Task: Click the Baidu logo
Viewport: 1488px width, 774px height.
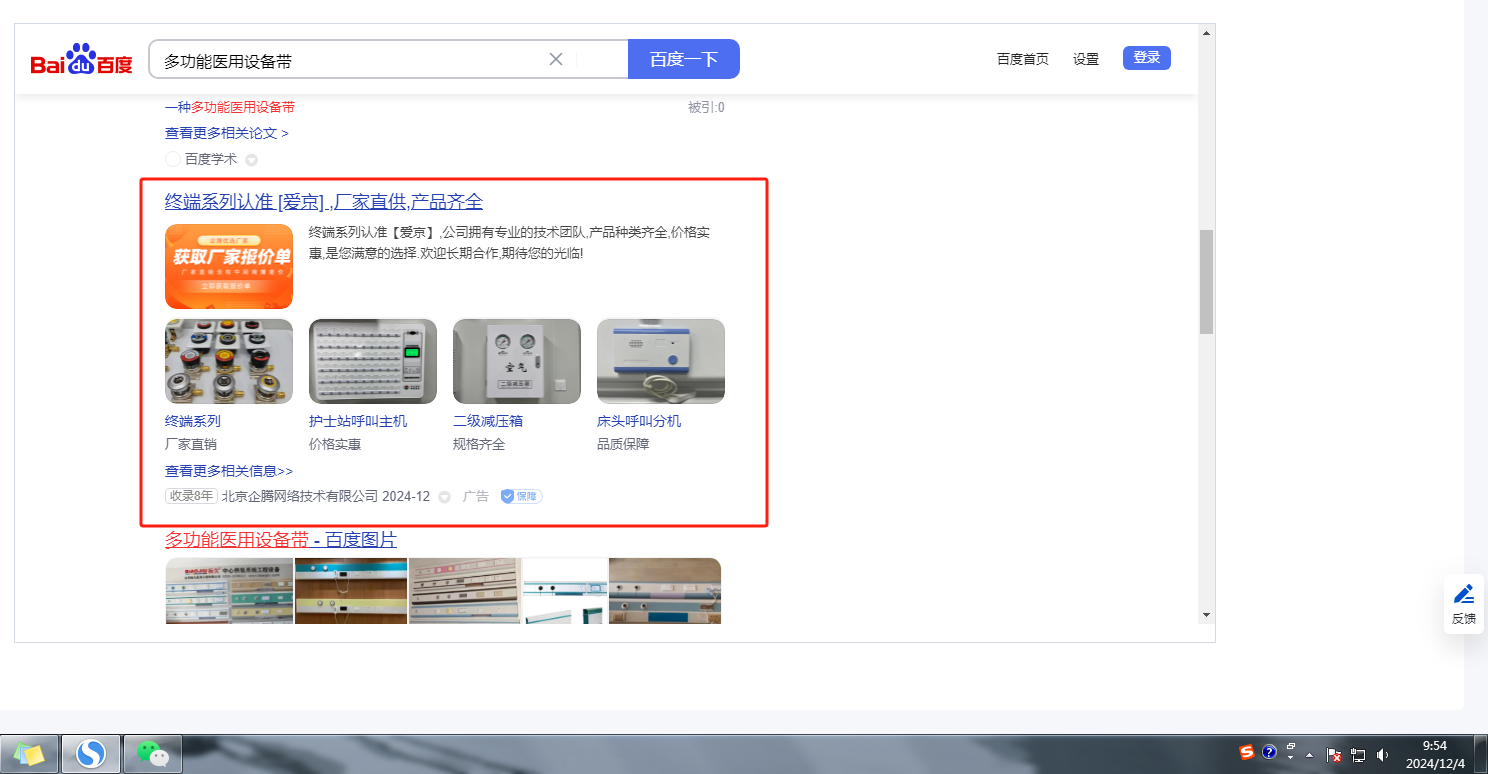Action: tap(81, 60)
